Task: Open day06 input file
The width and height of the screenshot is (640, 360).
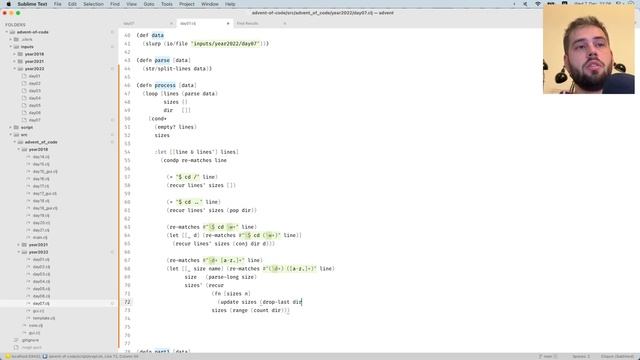Action: [x=34, y=113]
